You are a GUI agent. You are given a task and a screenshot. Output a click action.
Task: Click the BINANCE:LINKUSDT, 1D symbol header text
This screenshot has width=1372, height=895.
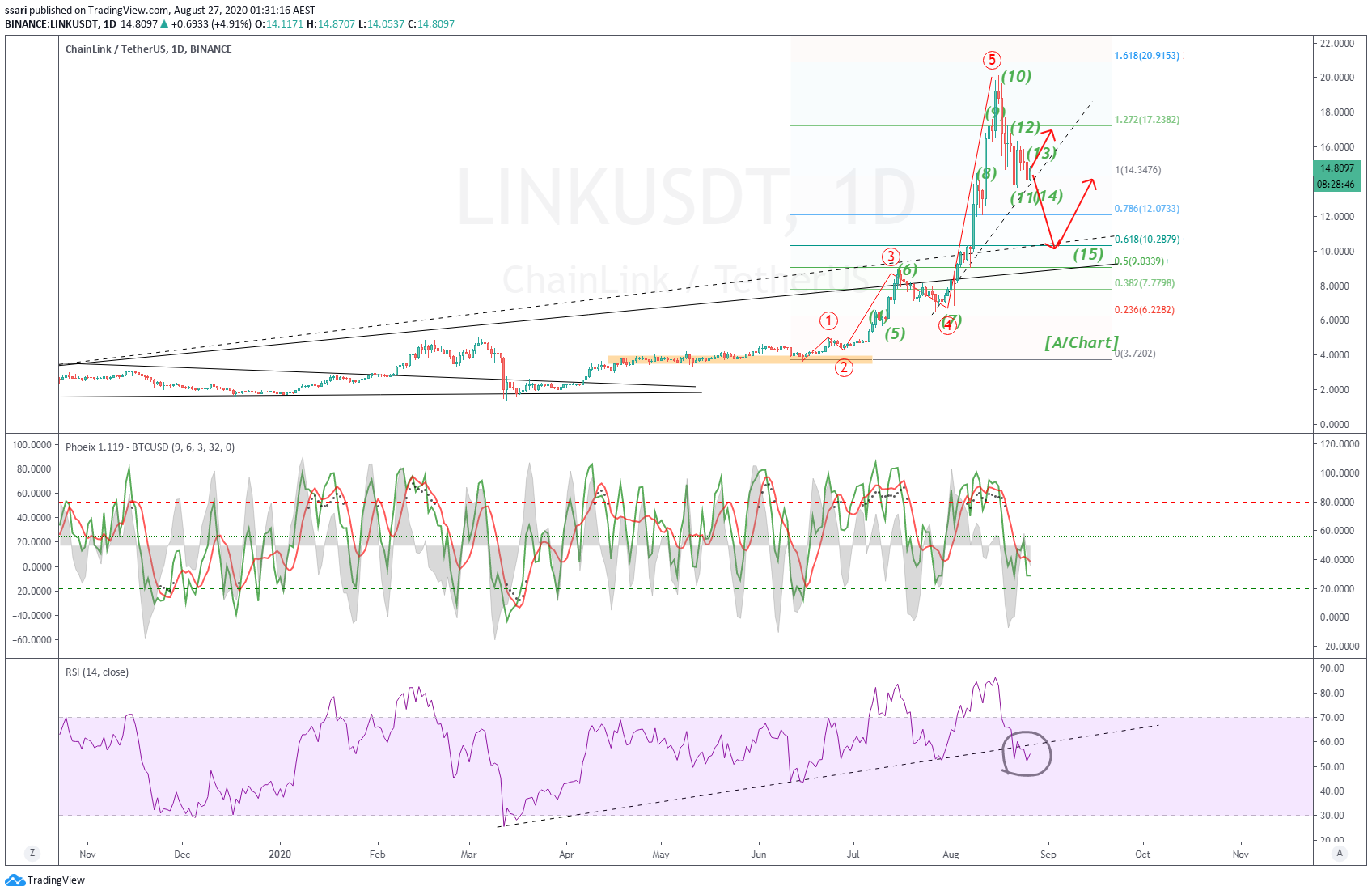[61, 24]
